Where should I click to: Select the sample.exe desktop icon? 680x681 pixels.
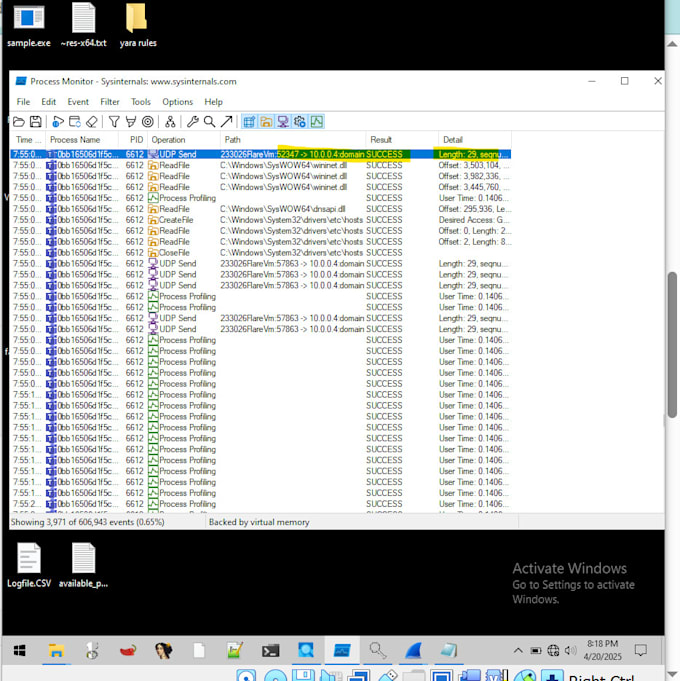pyautogui.click(x=29, y=25)
